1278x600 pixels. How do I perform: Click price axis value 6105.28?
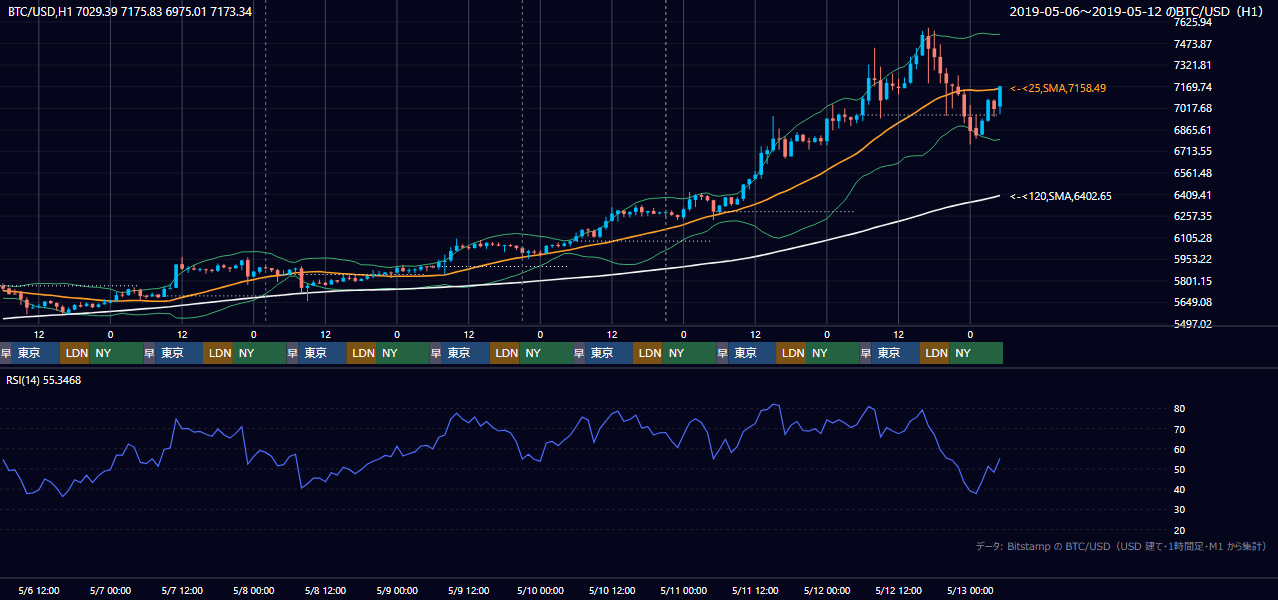1193,238
